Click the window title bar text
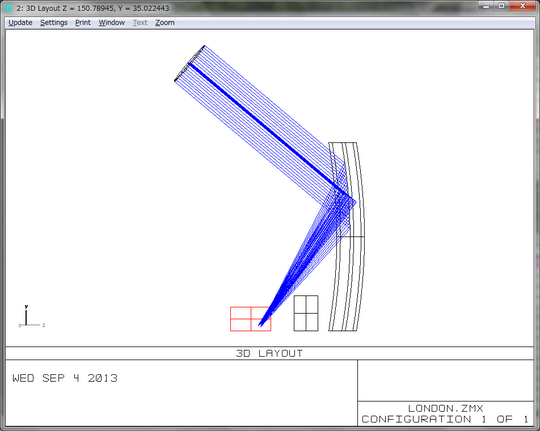Viewport: 540px width, 431px height. click(x=93, y=8)
